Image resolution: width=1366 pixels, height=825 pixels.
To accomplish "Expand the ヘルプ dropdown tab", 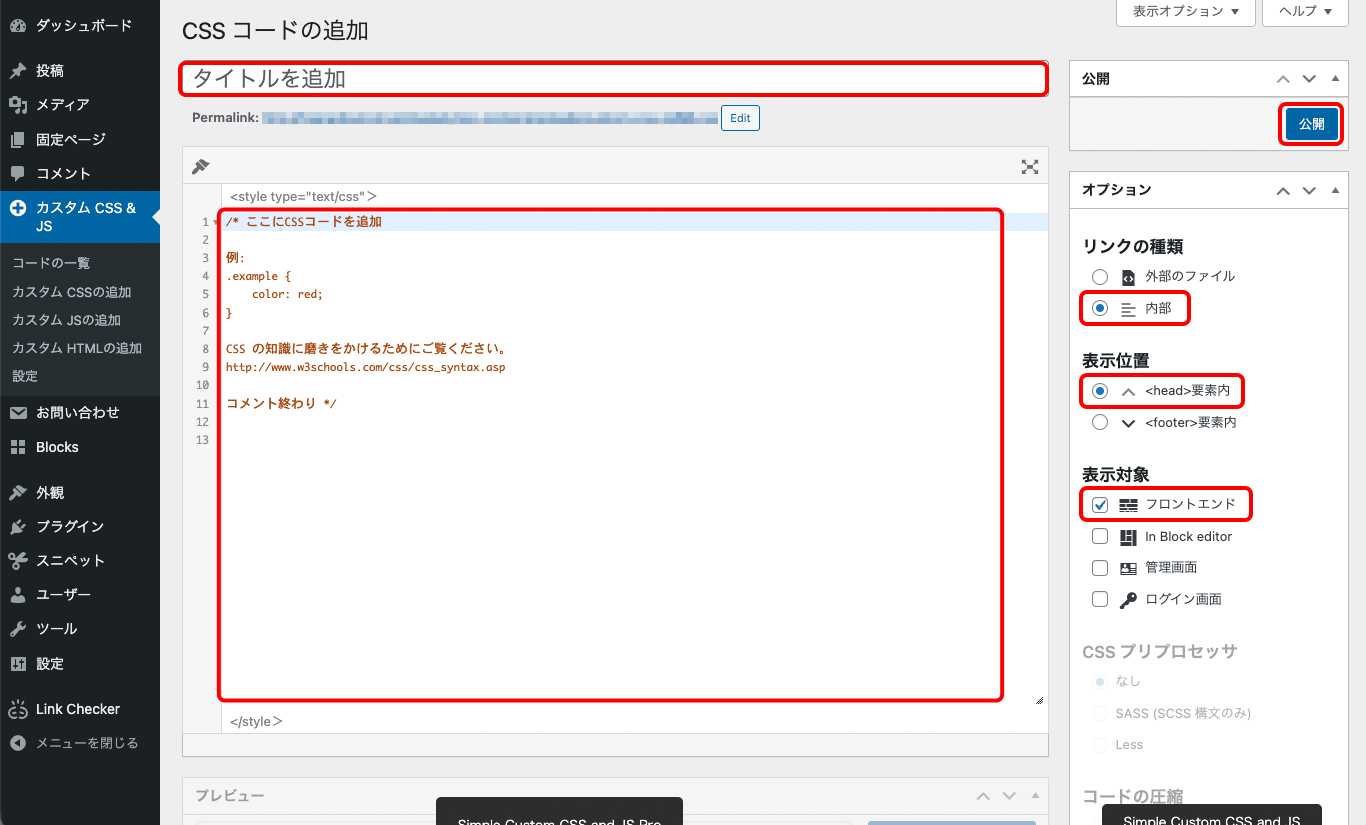I will [x=1305, y=12].
